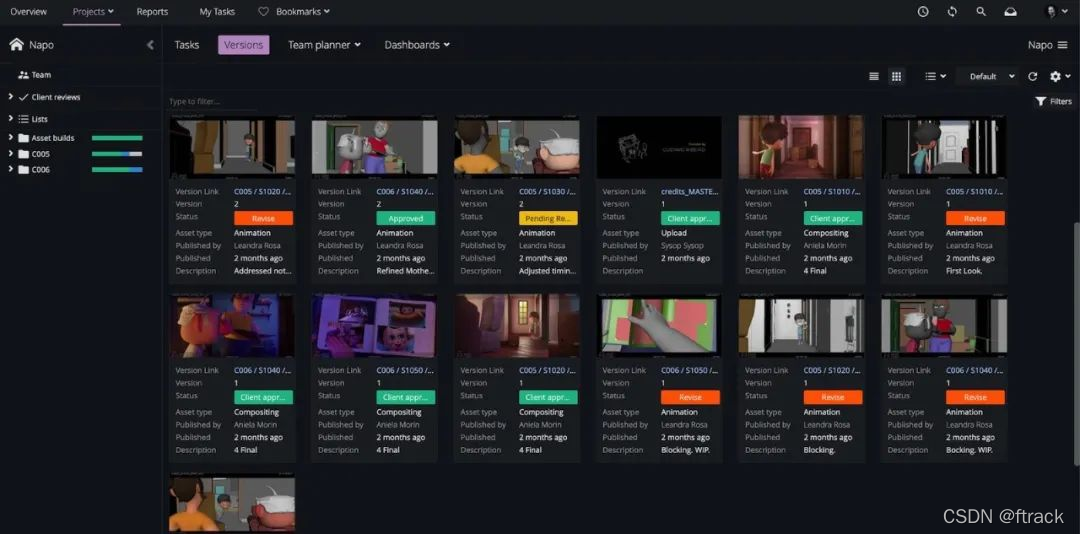Click the C005 progress bar
Image resolution: width=1080 pixels, height=534 pixels.
pyautogui.click(x=117, y=154)
